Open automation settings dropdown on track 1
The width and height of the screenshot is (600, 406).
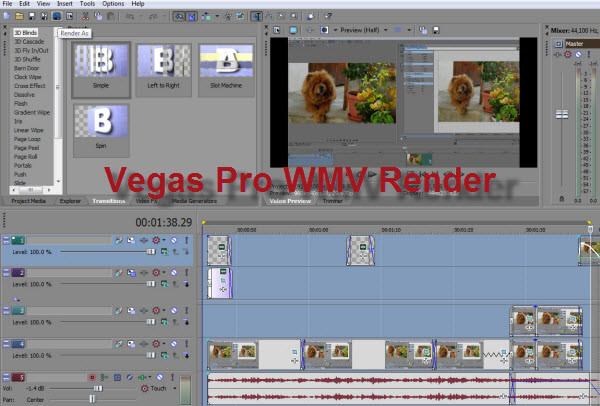pos(164,240)
